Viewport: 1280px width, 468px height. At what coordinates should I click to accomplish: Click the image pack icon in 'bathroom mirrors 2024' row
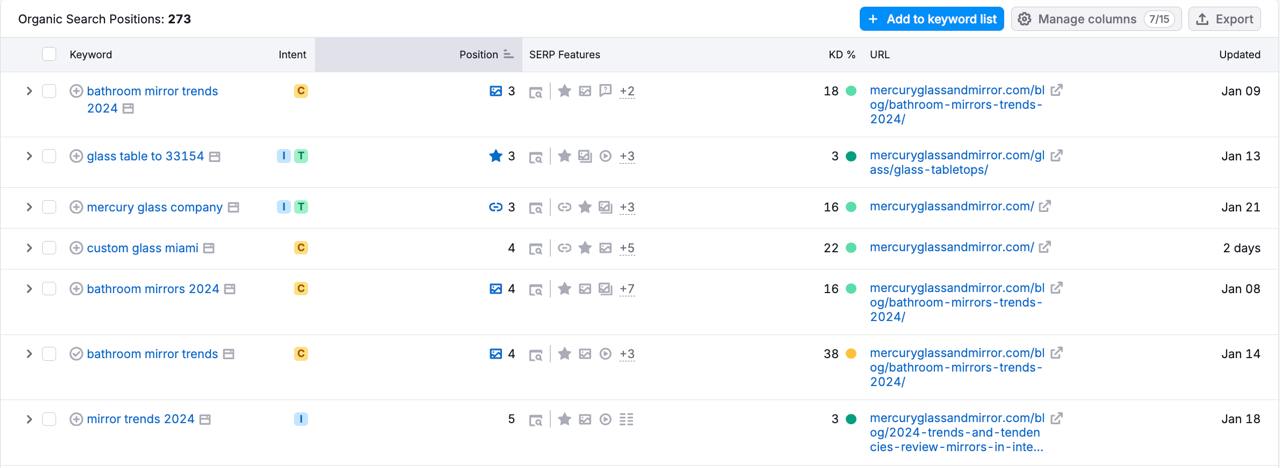click(495, 289)
